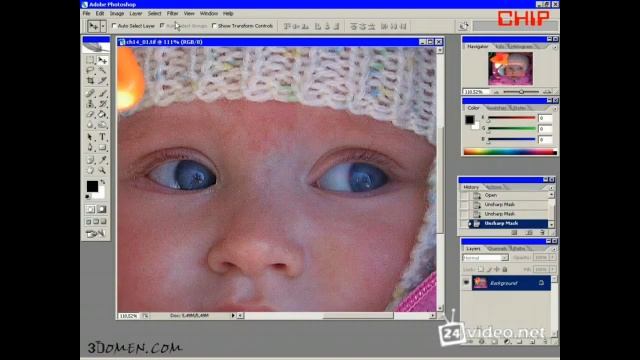Delete current state in History panel
Viewport: 640px width, 360px height.
[x=542, y=232]
